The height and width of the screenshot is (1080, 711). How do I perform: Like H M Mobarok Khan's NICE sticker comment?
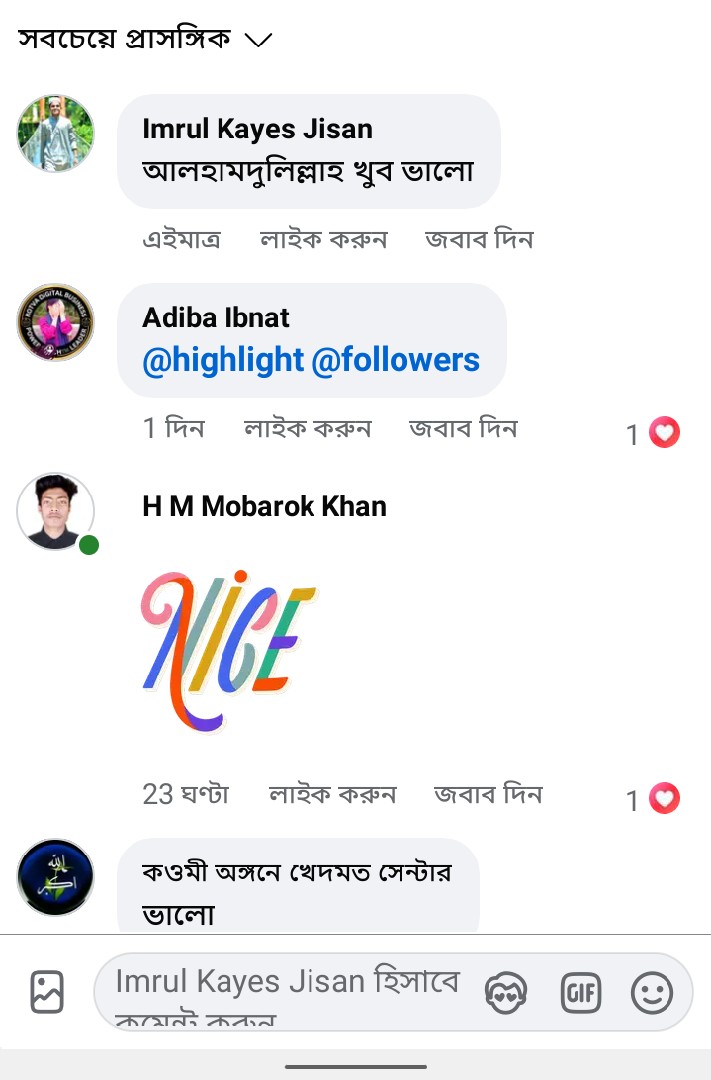[x=332, y=795]
